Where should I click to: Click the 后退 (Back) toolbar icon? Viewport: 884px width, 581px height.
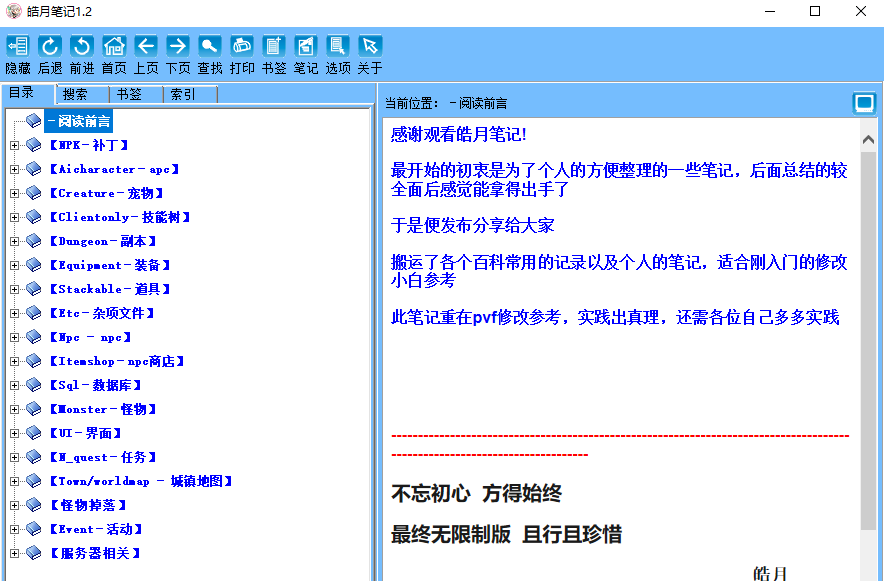tap(49, 46)
